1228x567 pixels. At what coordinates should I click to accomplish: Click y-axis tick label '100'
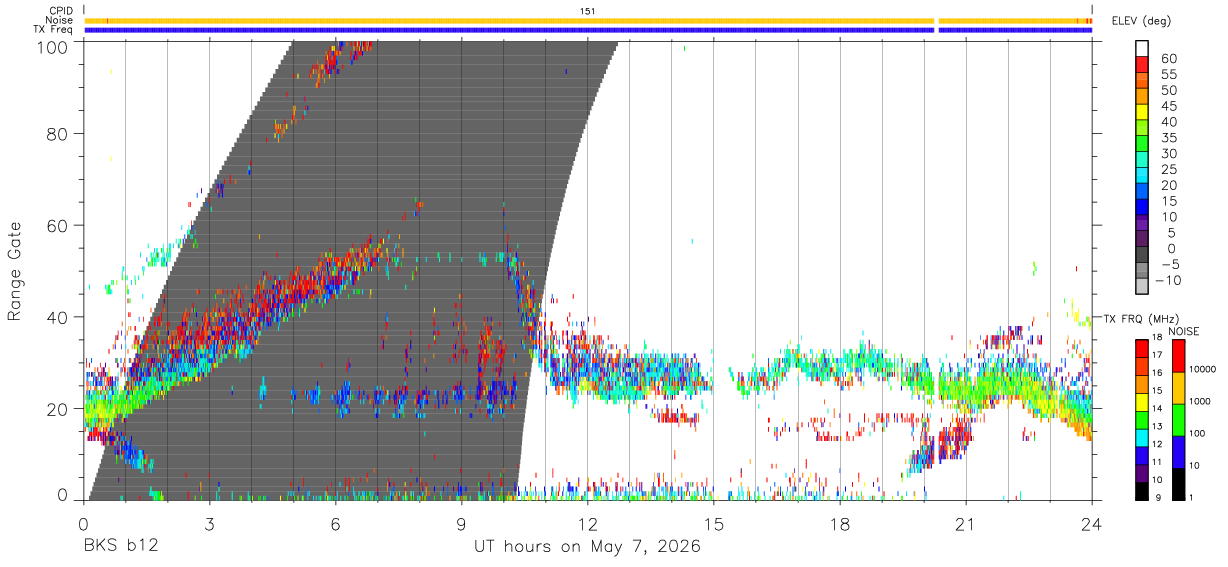coord(54,46)
